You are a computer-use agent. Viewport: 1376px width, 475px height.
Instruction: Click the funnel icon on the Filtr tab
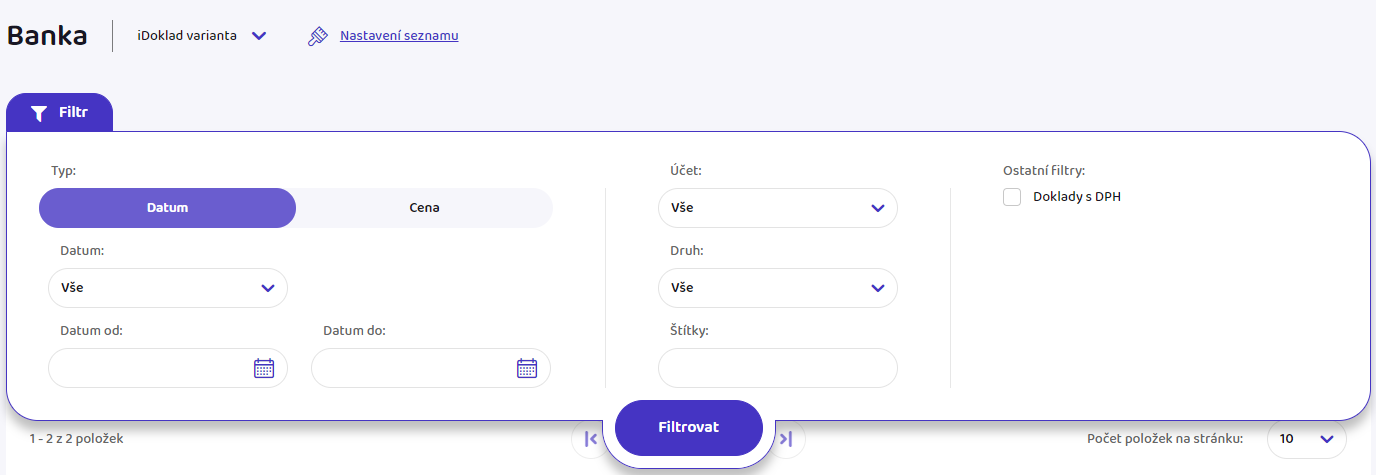point(39,113)
